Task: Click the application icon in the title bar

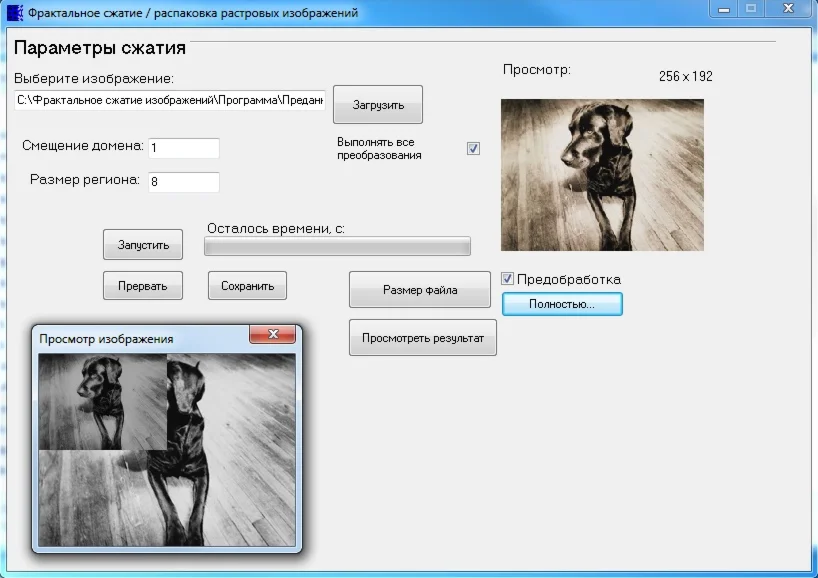Action: point(14,12)
